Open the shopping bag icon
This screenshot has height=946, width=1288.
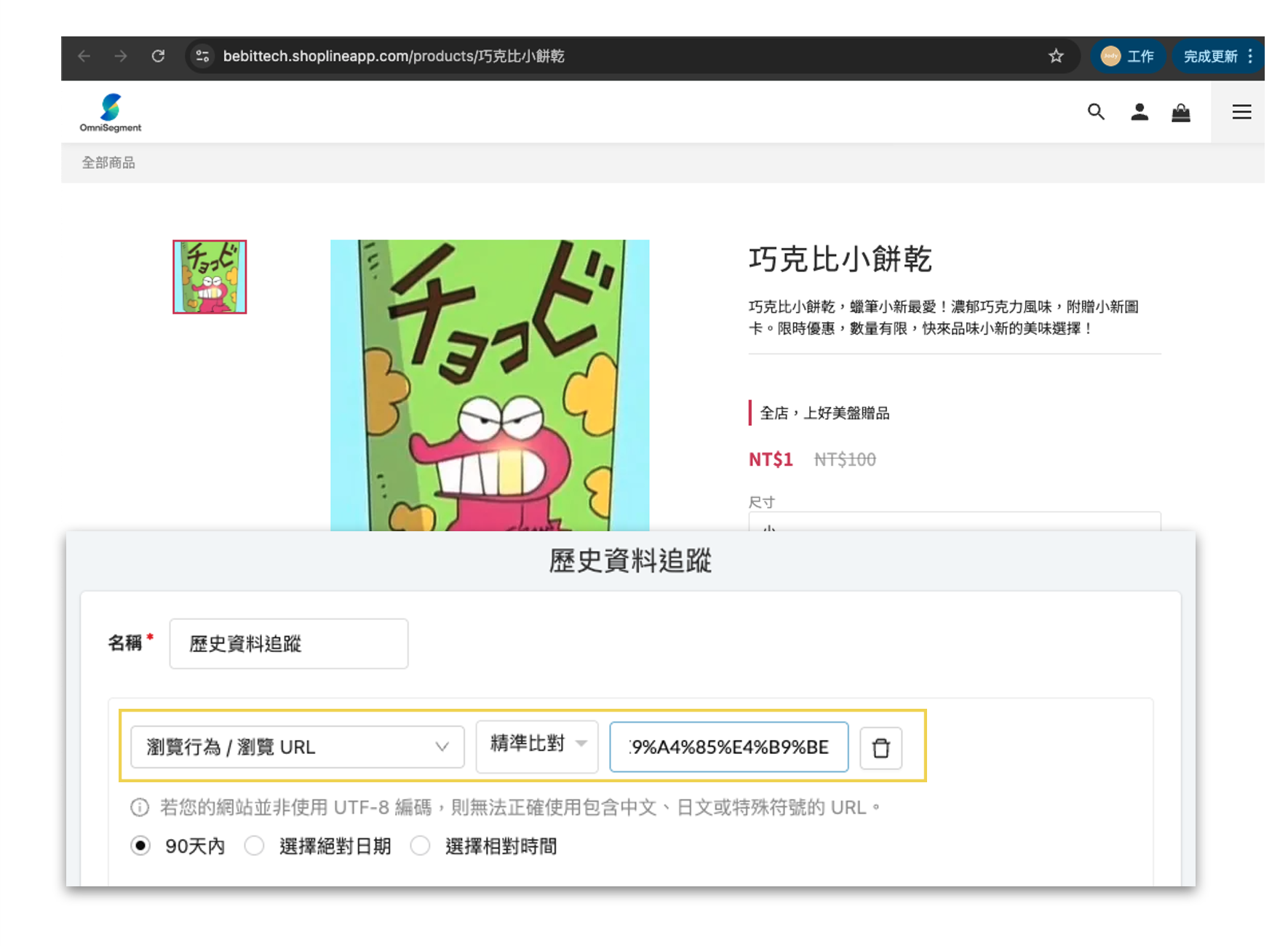pyautogui.click(x=1181, y=112)
